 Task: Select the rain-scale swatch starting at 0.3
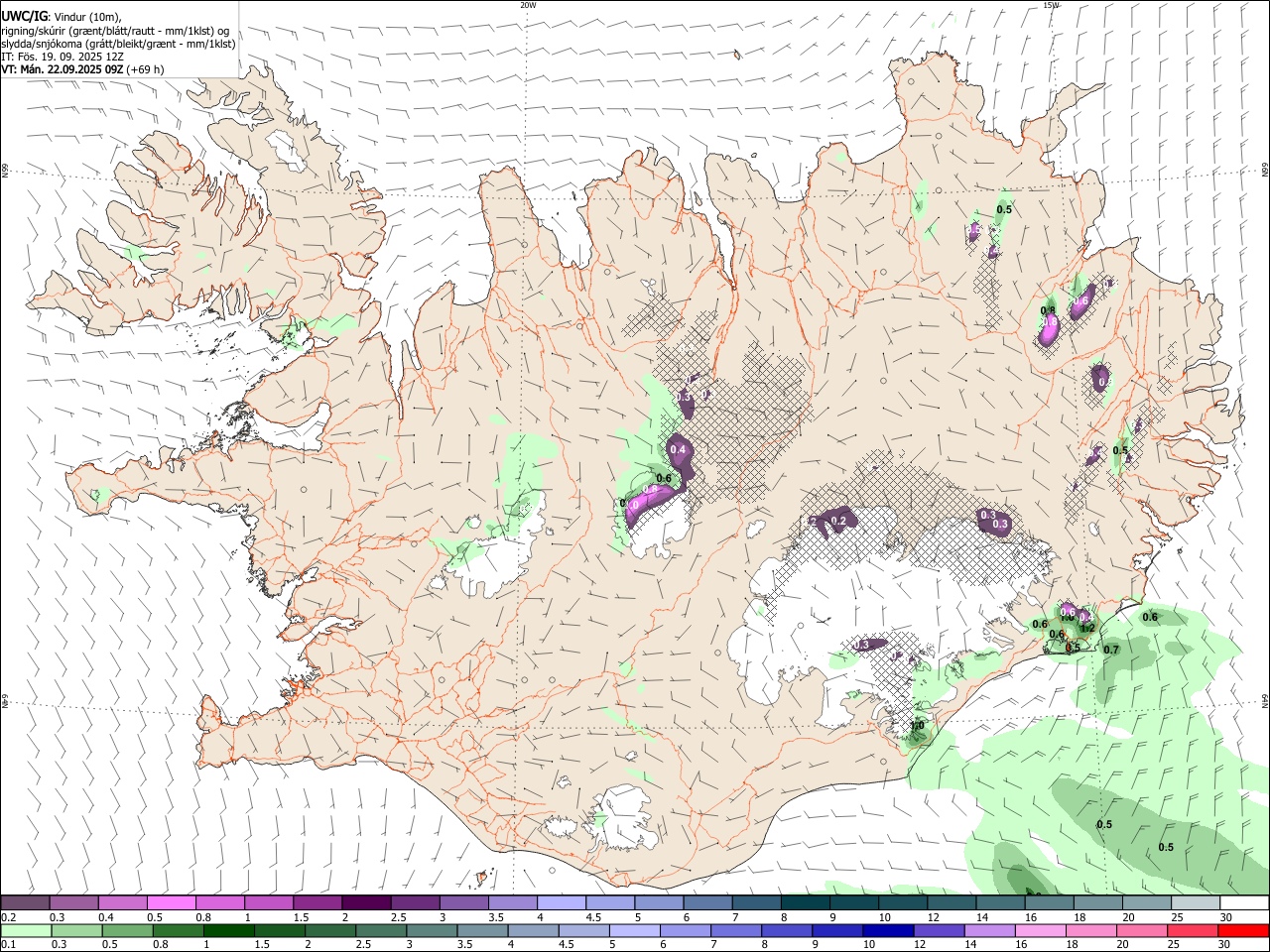tap(76, 930)
